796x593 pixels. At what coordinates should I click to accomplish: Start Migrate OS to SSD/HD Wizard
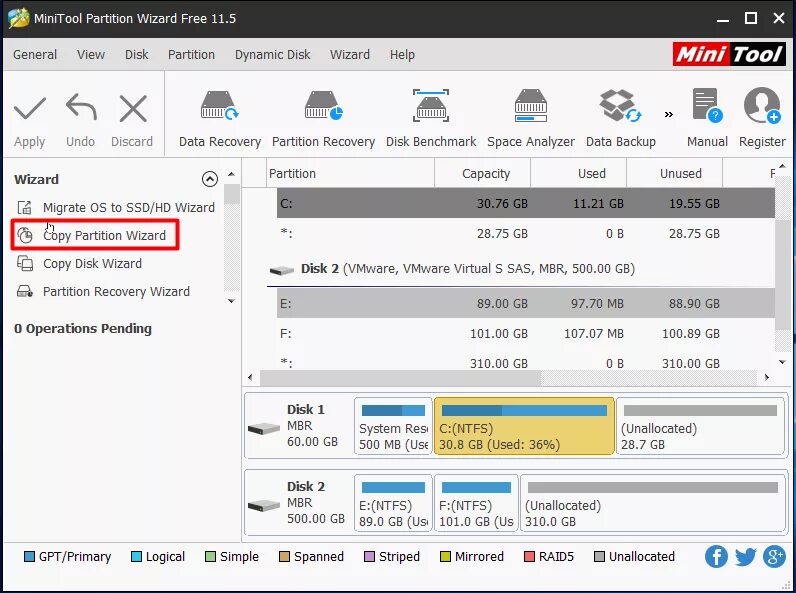(116, 208)
